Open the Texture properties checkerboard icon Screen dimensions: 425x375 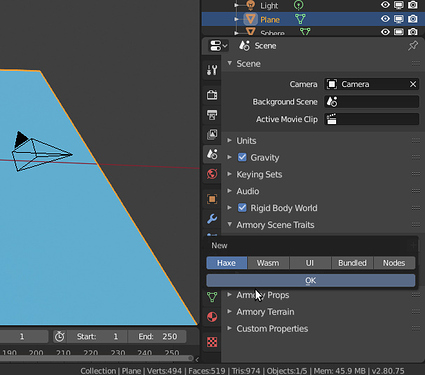(x=212, y=342)
